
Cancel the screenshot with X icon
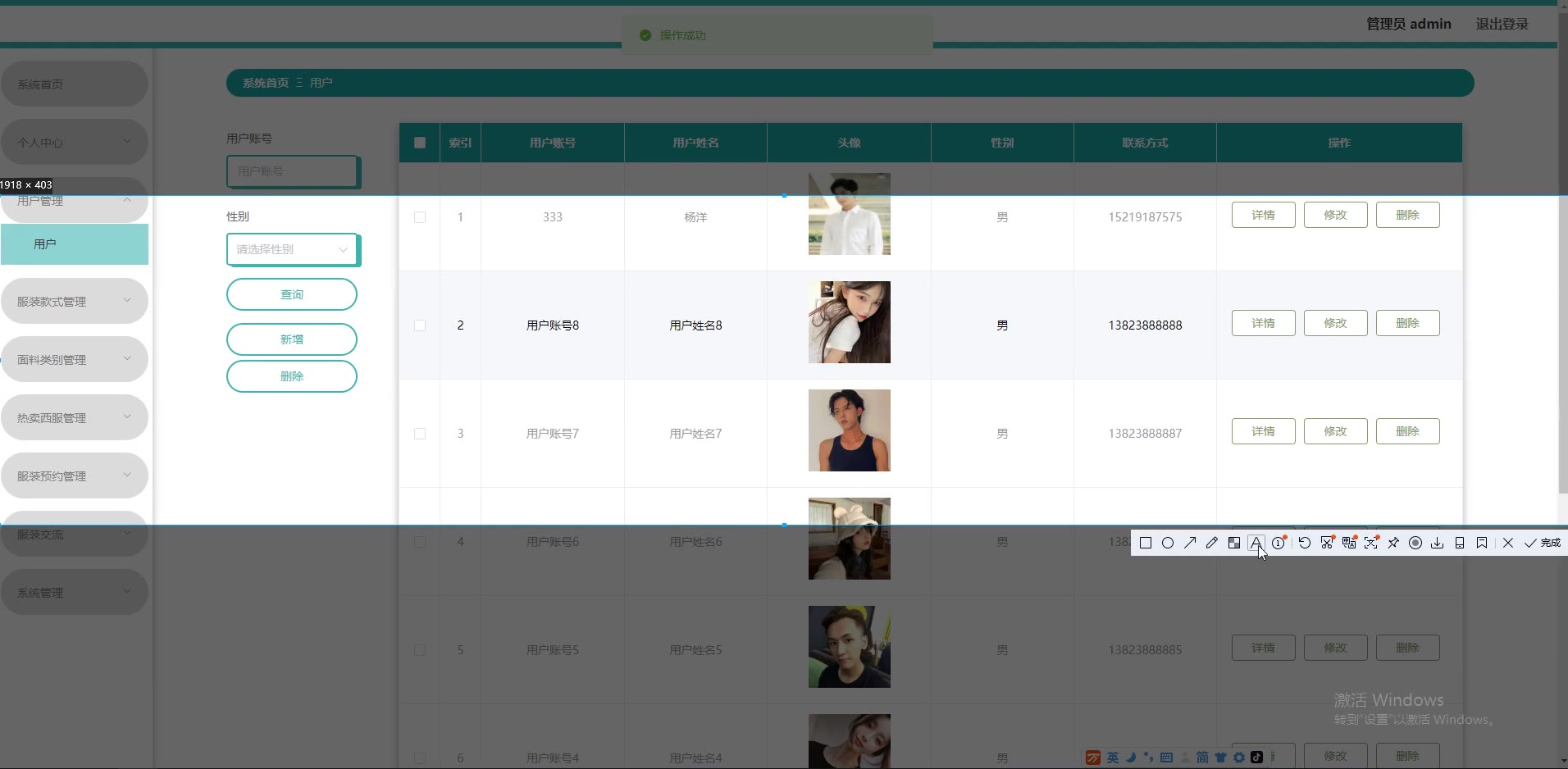click(1508, 543)
